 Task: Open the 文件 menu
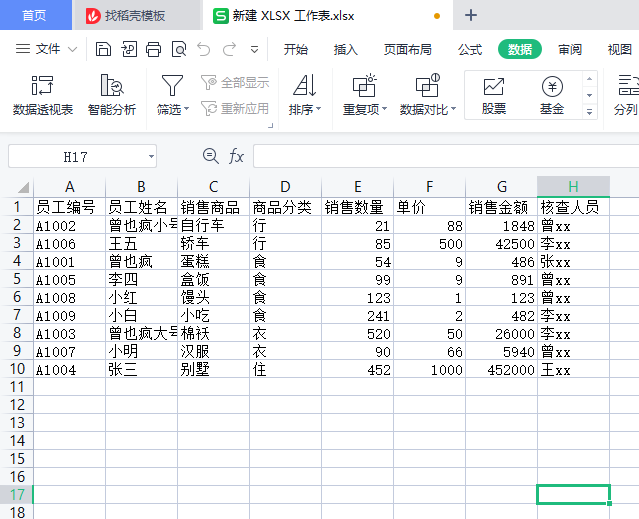(x=48, y=49)
